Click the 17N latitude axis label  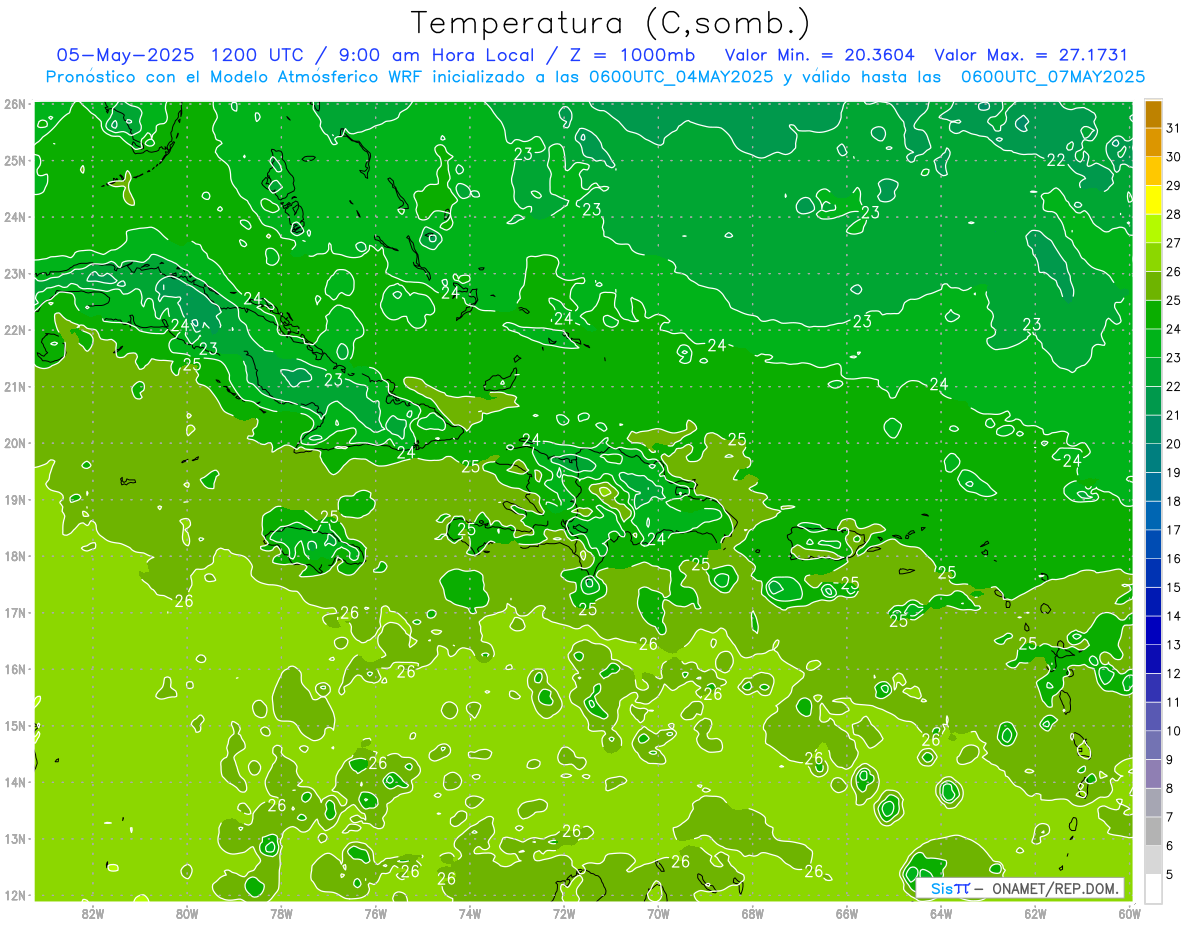[x=15, y=612]
